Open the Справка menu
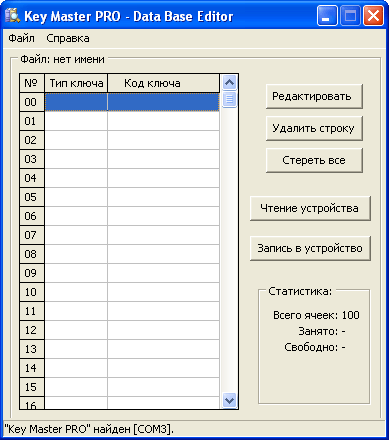 coord(68,38)
